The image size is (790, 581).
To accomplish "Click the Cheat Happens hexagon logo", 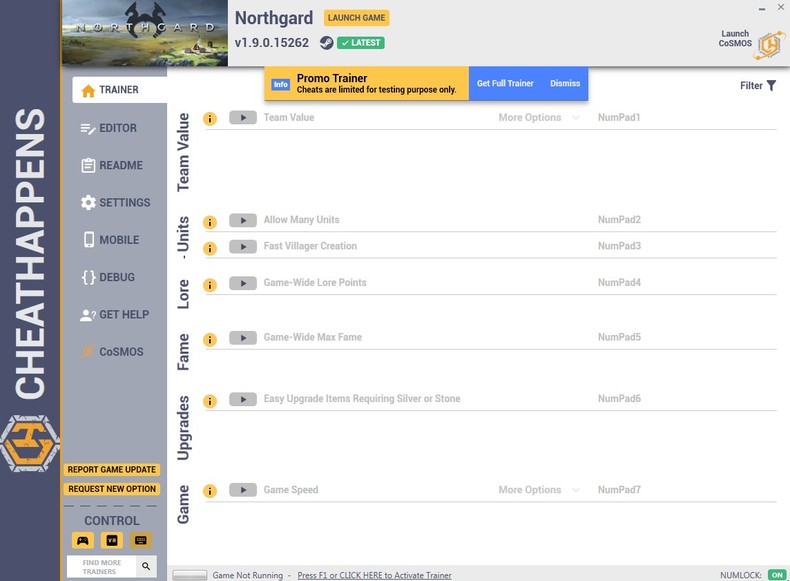I will 30,443.
